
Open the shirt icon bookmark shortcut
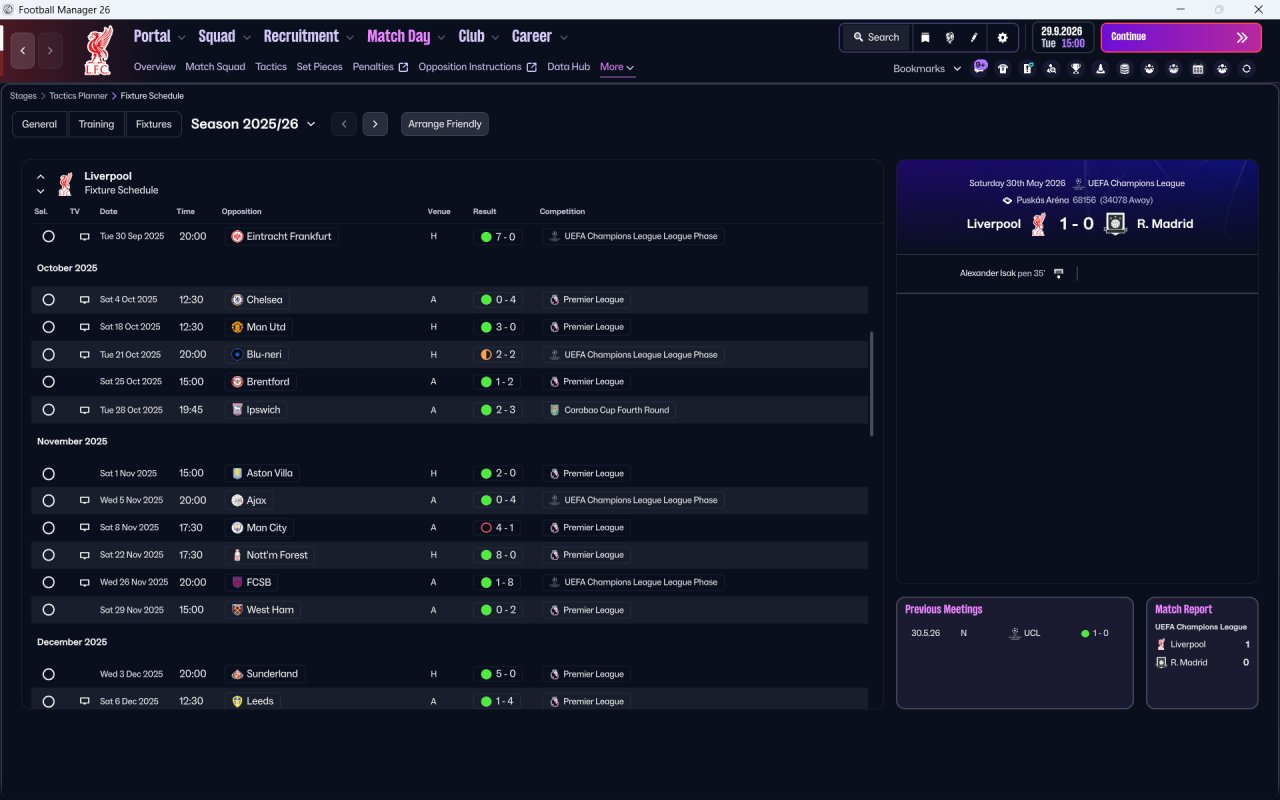1003,69
